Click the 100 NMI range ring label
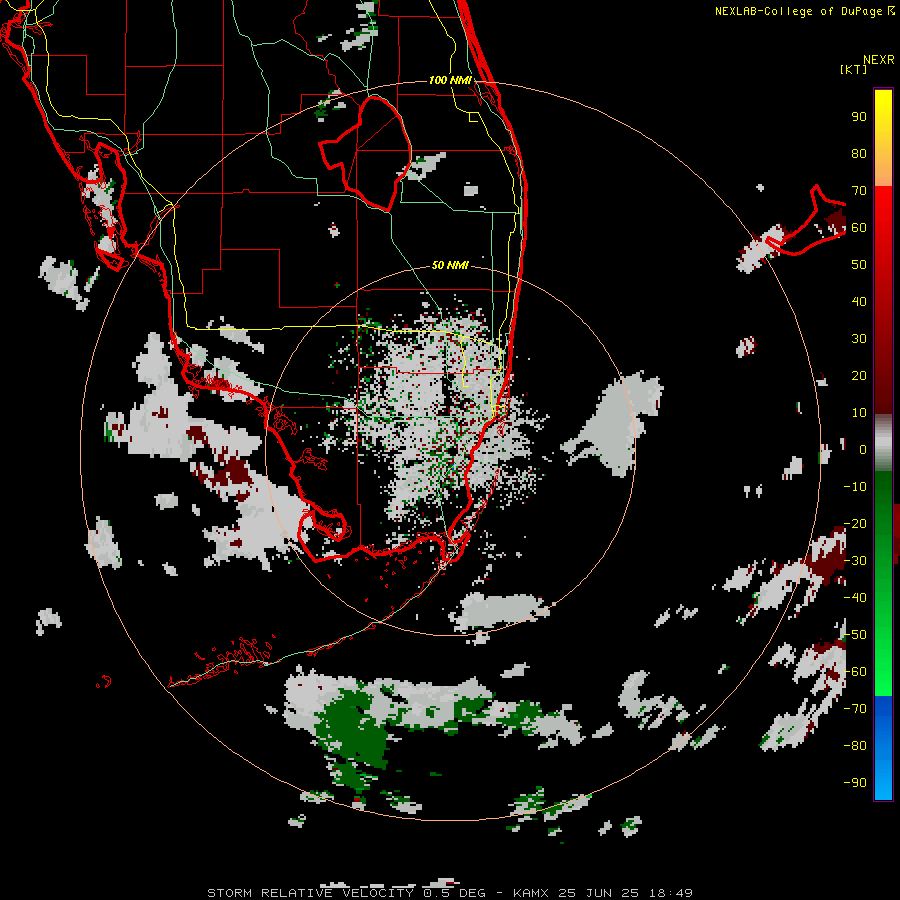Viewport: 900px width, 900px height. point(450,80)
